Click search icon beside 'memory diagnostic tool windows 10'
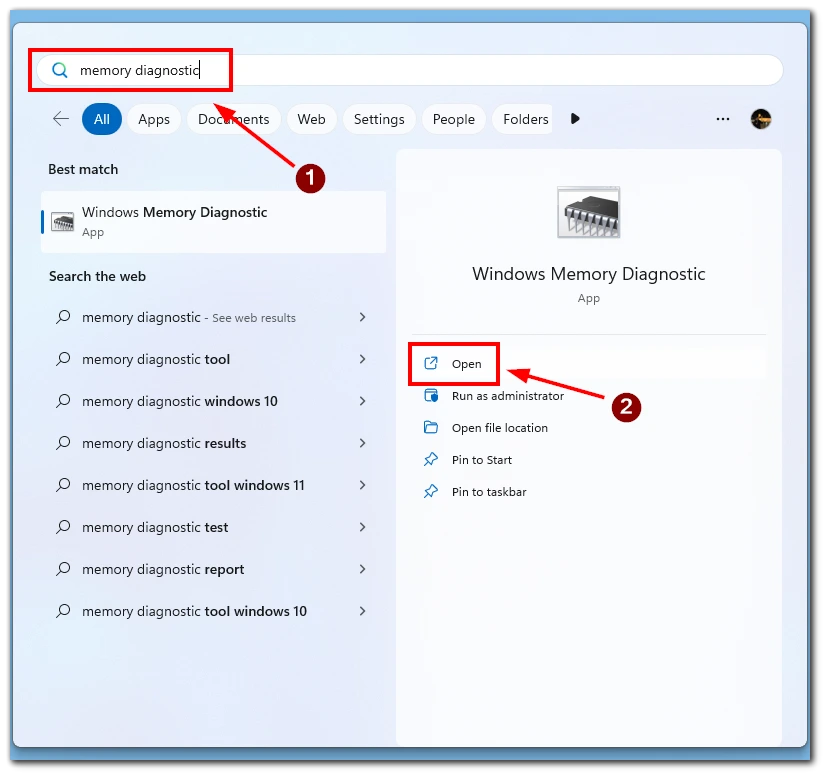 pos(63,611)
